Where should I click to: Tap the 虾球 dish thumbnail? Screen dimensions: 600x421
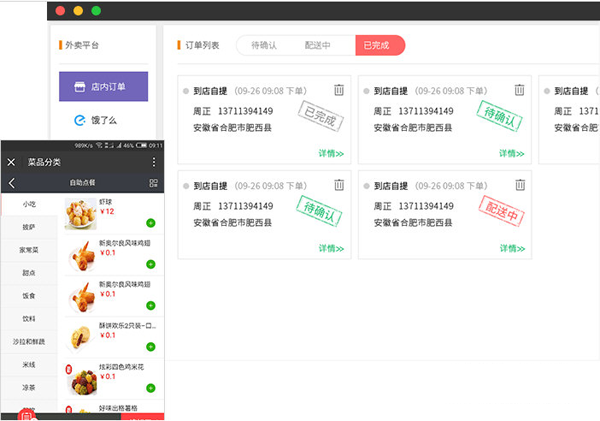tap(80, 214)
